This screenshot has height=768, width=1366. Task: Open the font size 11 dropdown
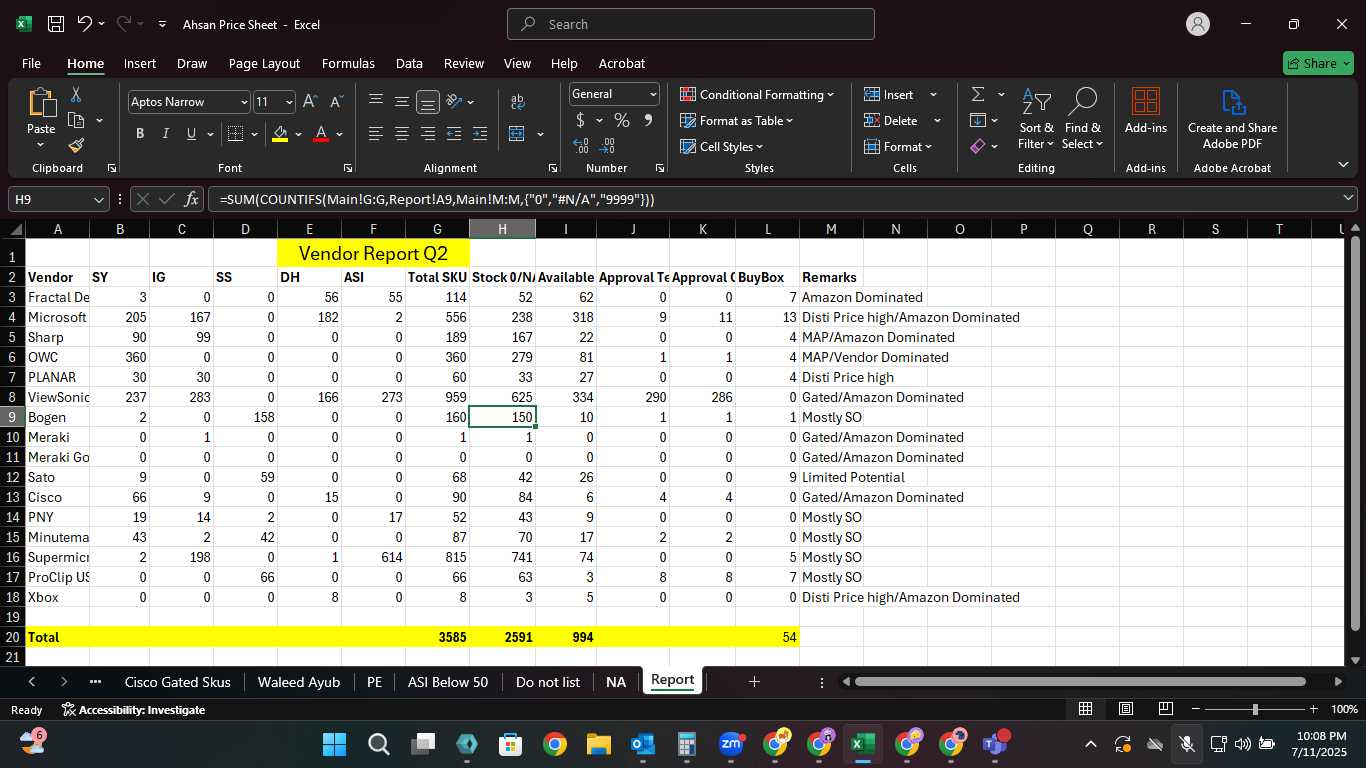(x=290, y=102)
